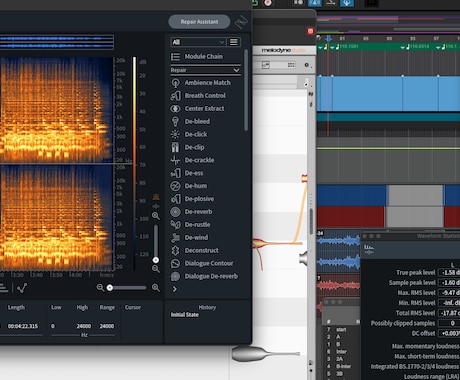Expand the 110.0914 tempo marker dropdown arrow
460x380 pixels.
[x=402, y=48]
